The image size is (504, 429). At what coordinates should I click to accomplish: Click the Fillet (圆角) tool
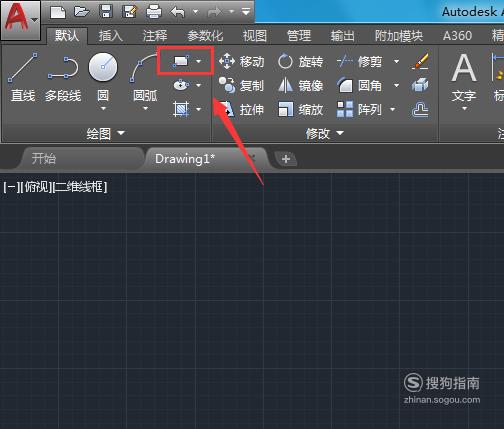[x=359, y=86]
